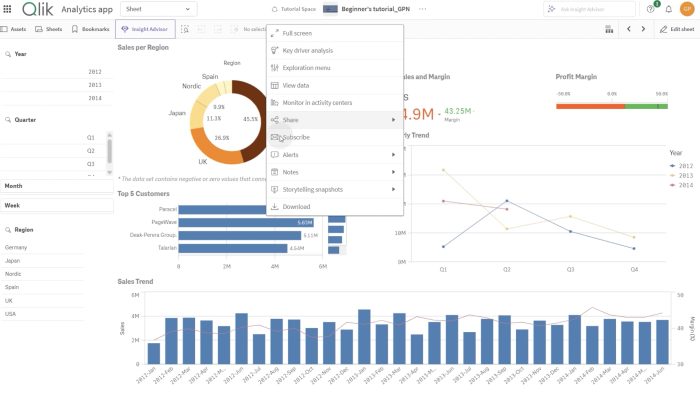
Task: Click the user profile avatar
Action: point(687,9)
